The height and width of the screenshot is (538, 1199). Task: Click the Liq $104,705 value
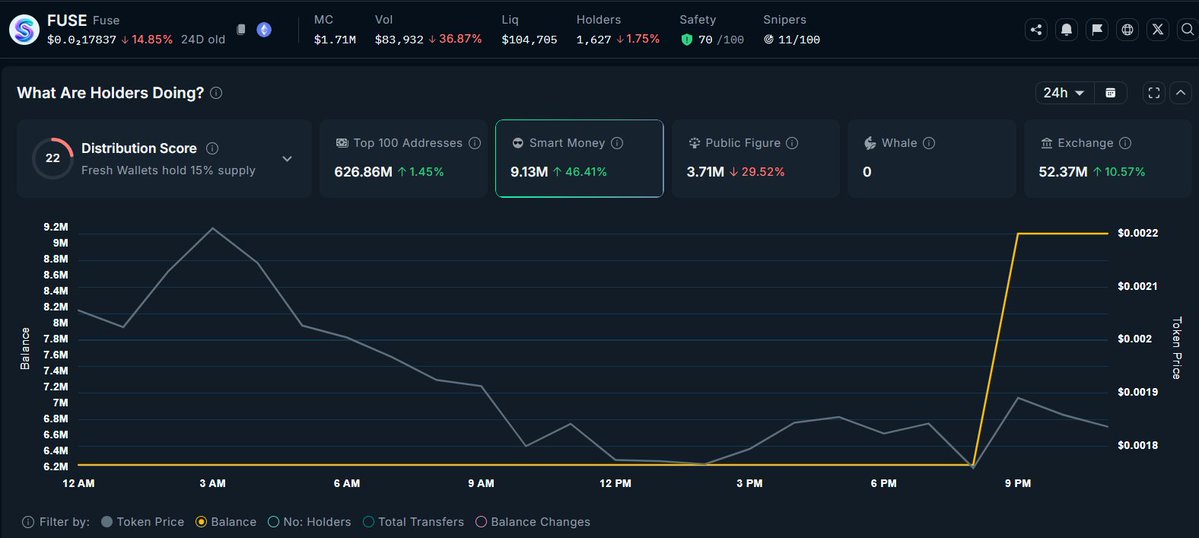pyautogui.click(x=529, y=40)
